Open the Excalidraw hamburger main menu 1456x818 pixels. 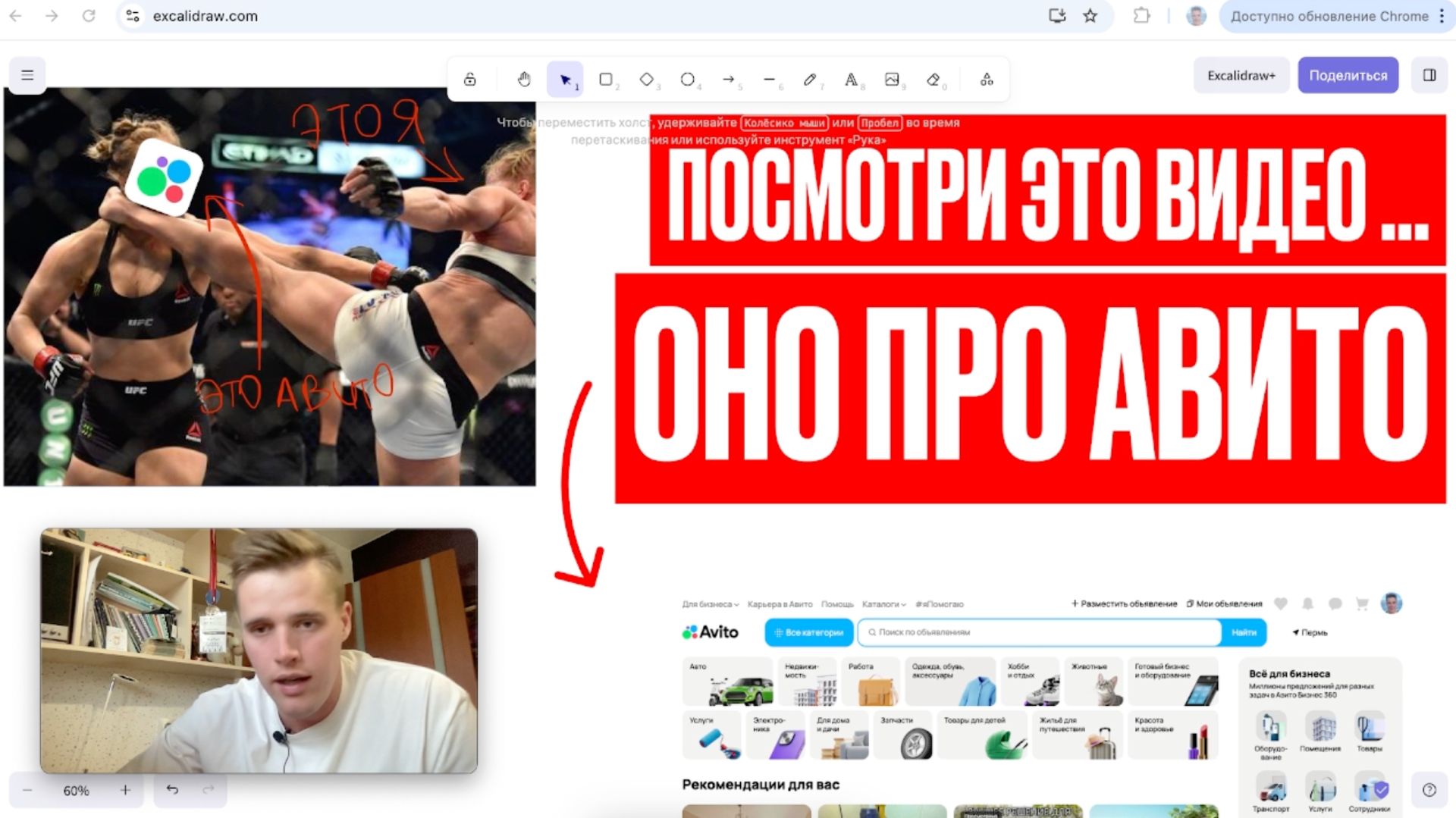27,76
